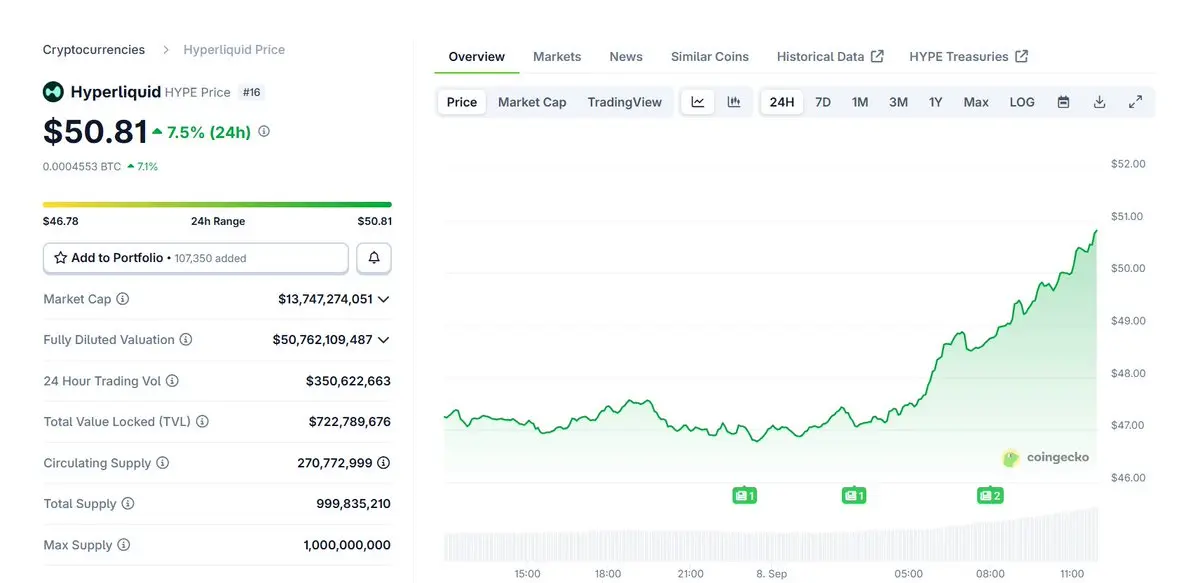Click the star Add to Portfolio button
This screenshot has width=1200, height=583.
pyautogui.click(x=196, y=258)
